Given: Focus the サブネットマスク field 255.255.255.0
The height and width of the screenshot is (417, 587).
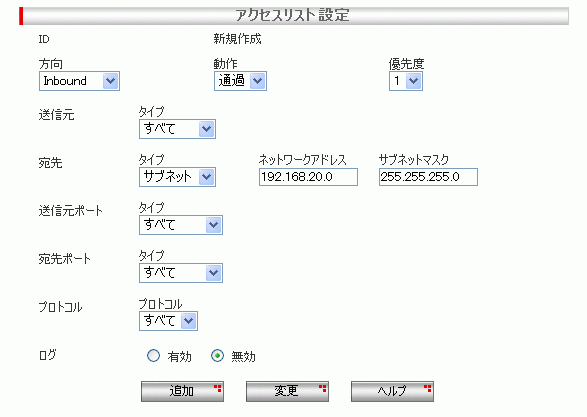Looking at the screenshot, I should (x=428, y=177).
